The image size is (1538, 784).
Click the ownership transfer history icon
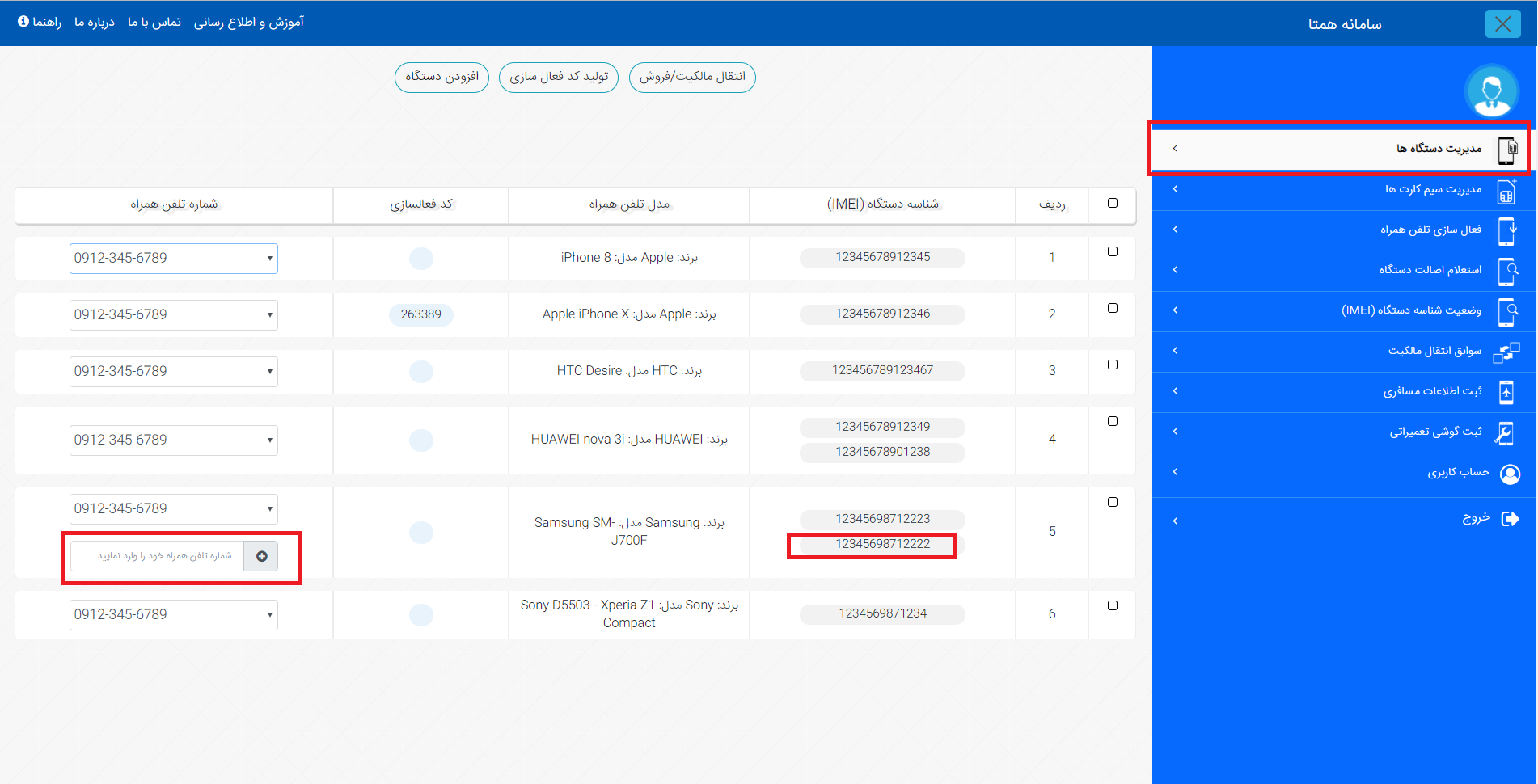pos(1506,352)
